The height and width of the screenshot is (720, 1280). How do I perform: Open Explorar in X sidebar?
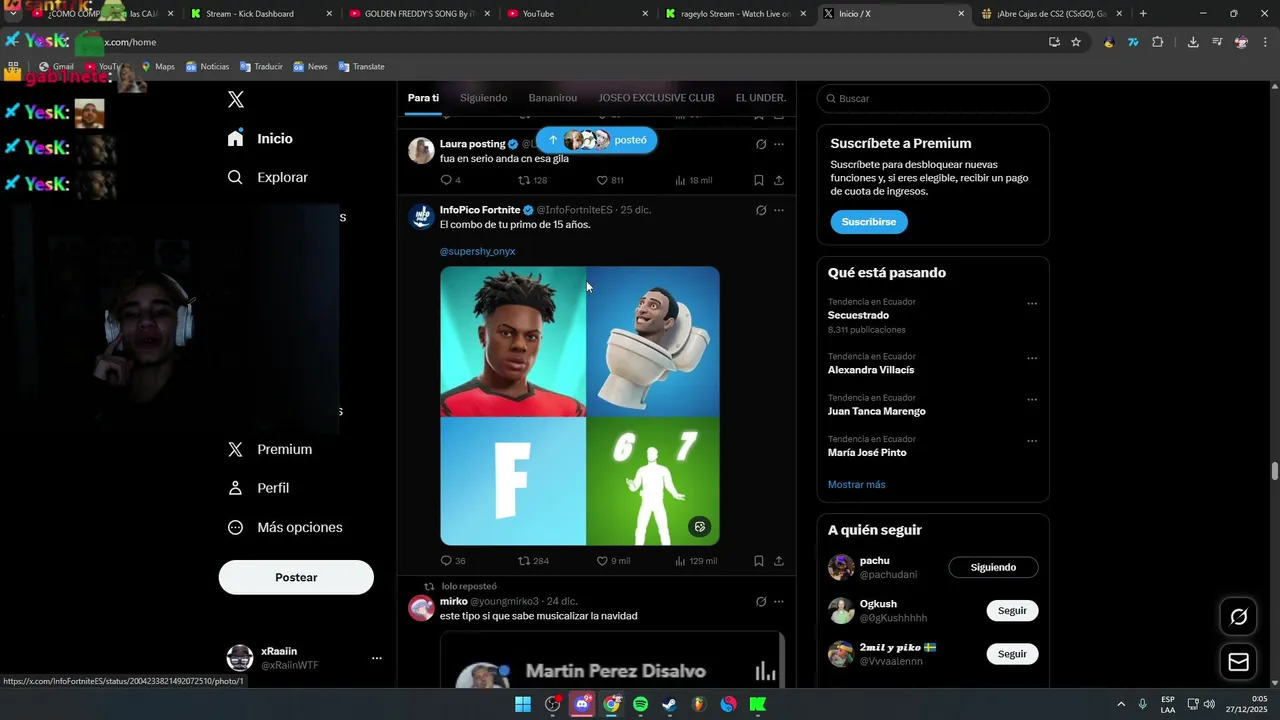pos(267,177)
